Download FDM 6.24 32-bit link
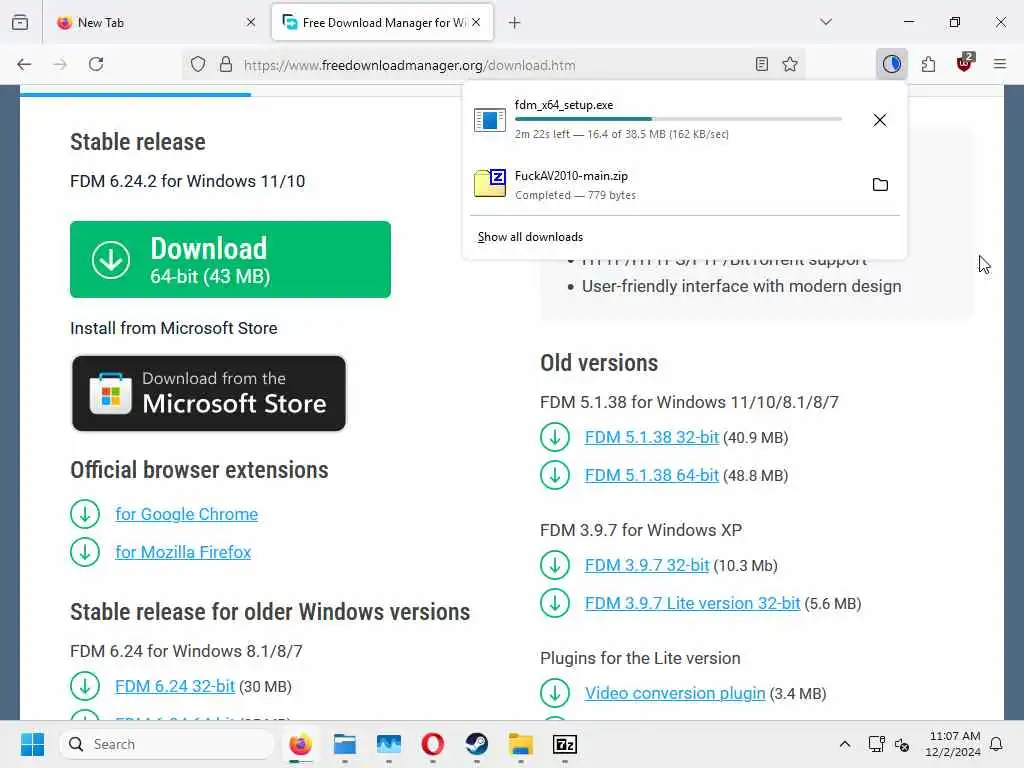Image resolution: width=1024 pixels, height=768 pixels. pos(175,686)
